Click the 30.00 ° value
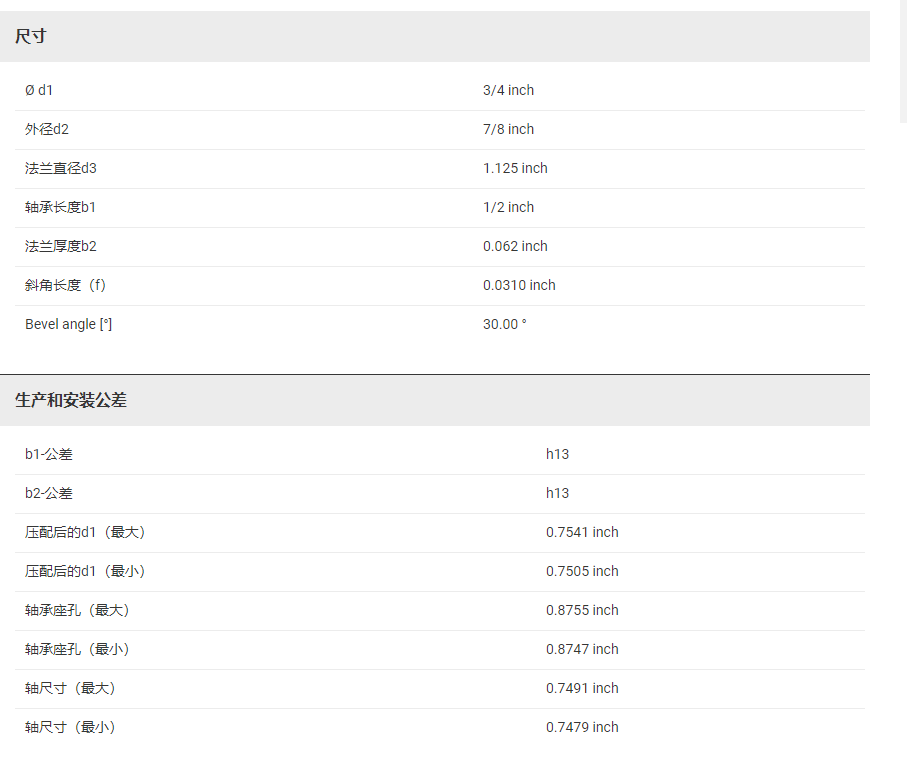The height and width of the screenshot is (773, 907). (504, 325)
